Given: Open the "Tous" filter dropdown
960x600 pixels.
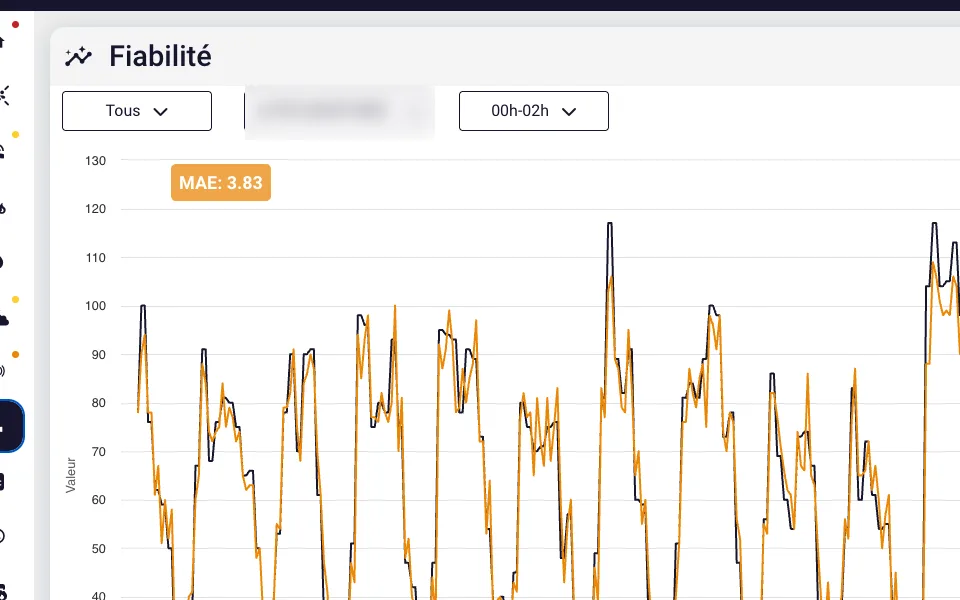Looking at the screenshot, I should (137, 111).
